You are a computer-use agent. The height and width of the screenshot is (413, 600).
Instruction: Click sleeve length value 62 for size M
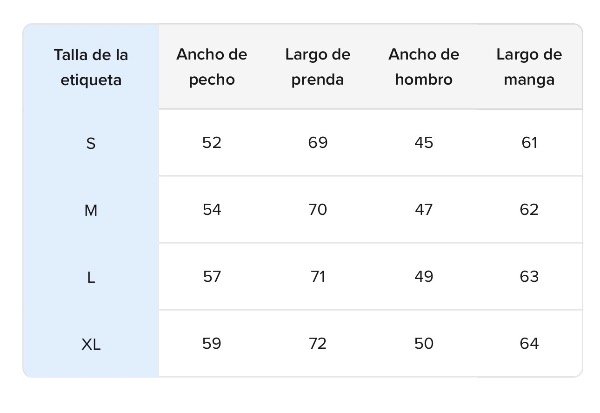pyautogui.click(x=529, y=210)
